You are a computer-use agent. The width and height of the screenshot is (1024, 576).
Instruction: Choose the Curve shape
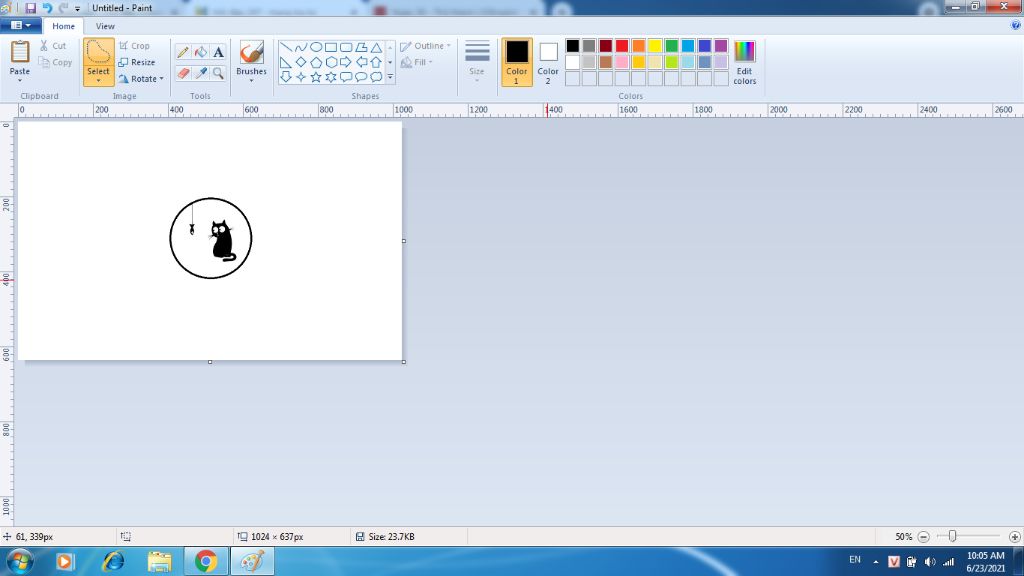(x=301, y=47)
